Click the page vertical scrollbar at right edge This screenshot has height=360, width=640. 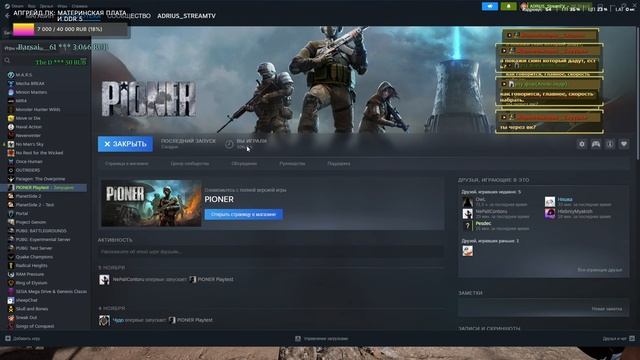(x=637, y=93)
